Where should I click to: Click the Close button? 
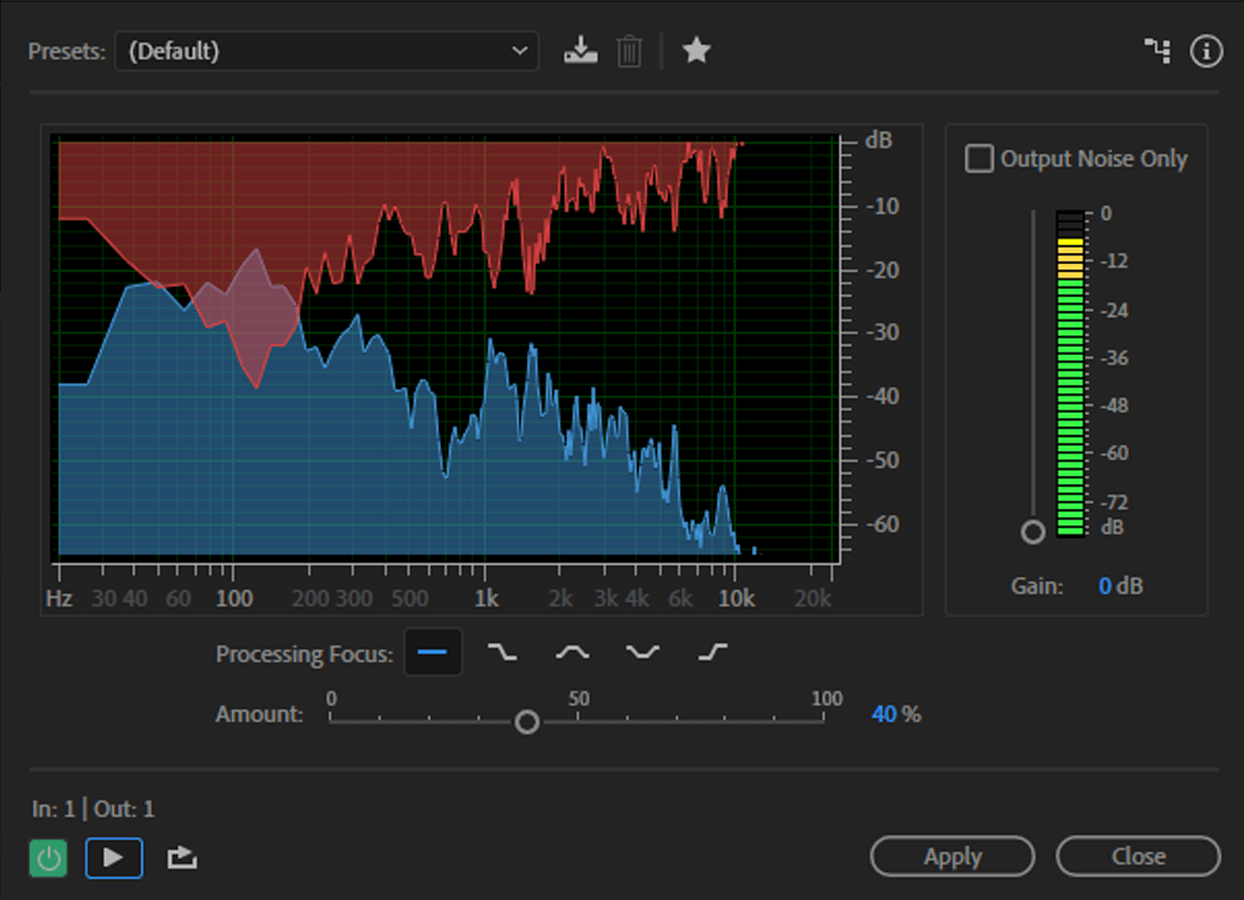[1138, 857]
